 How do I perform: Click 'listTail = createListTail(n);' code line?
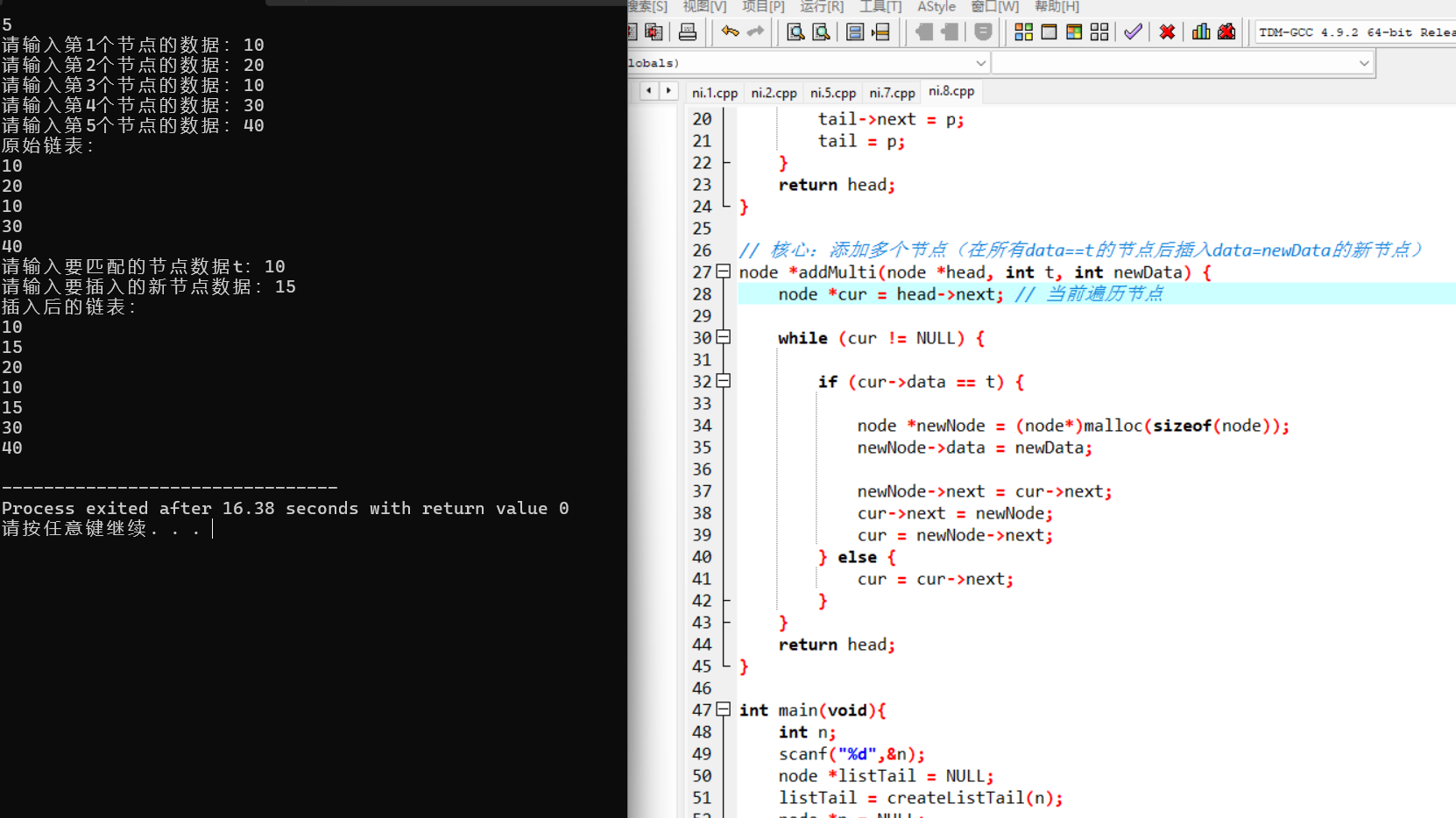coord(921,798)
